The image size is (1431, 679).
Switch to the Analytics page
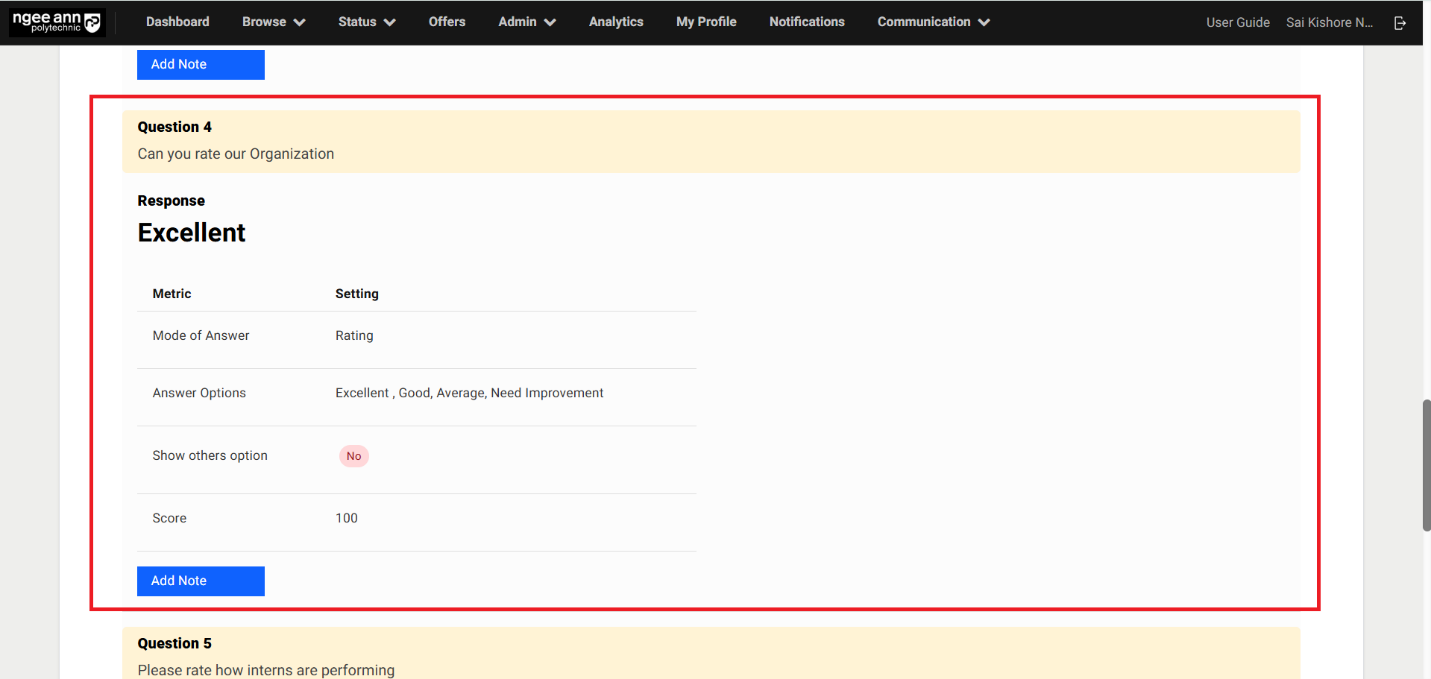coord(616,22)
